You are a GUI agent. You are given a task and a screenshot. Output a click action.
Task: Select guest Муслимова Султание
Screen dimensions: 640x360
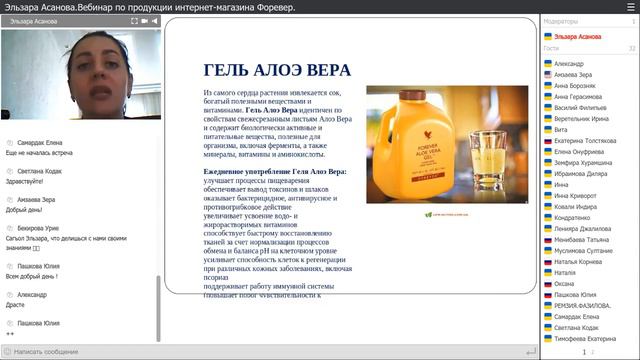click(x=583, y=251)
